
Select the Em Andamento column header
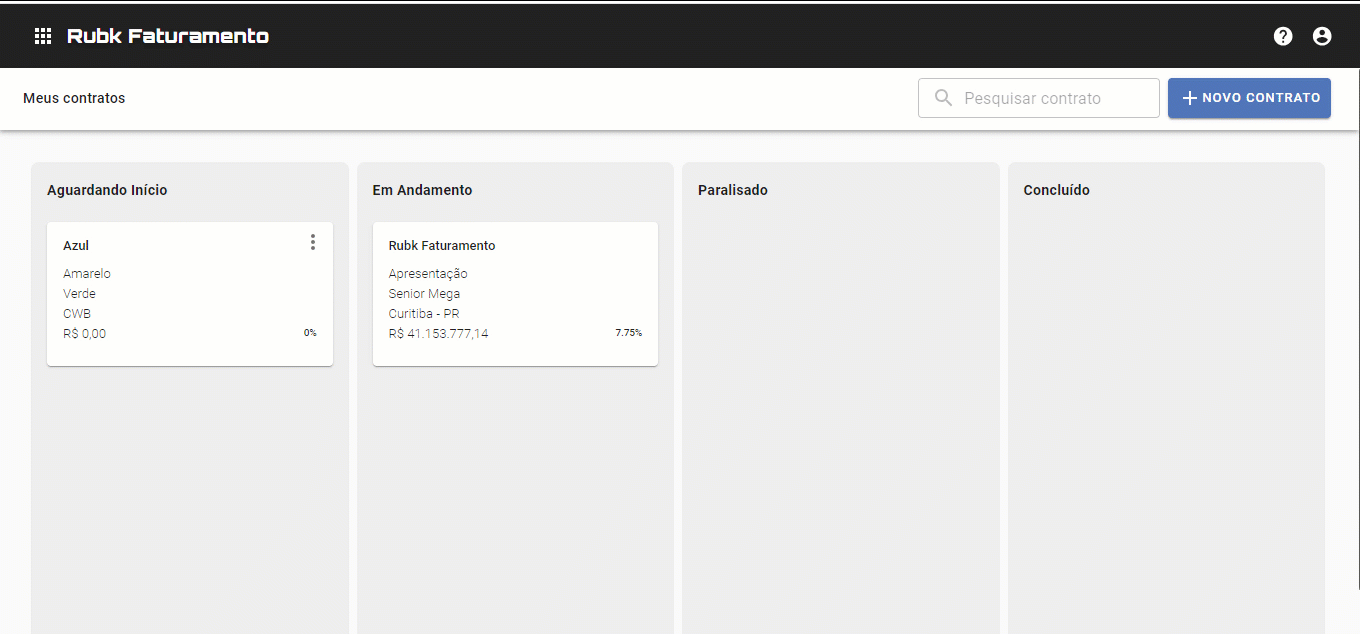tap(422, 190)
